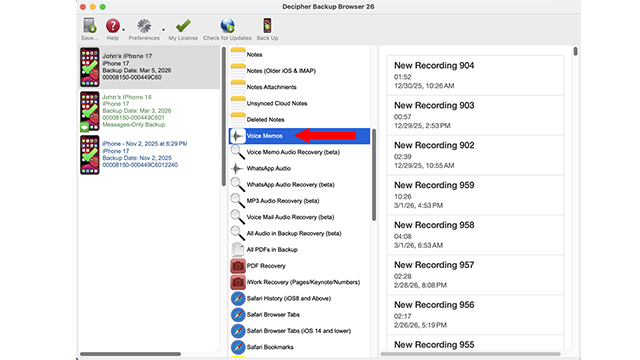Open the Safari Browser Tabs compass icon
Viewport: 640px width, 360px height.
coord(238,315)
